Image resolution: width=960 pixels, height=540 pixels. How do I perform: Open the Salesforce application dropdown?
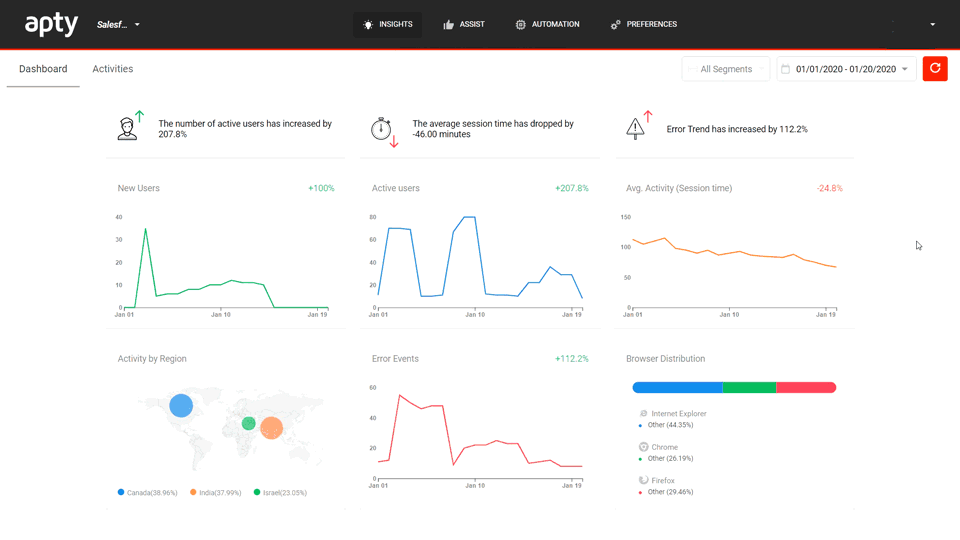(118, 24)
